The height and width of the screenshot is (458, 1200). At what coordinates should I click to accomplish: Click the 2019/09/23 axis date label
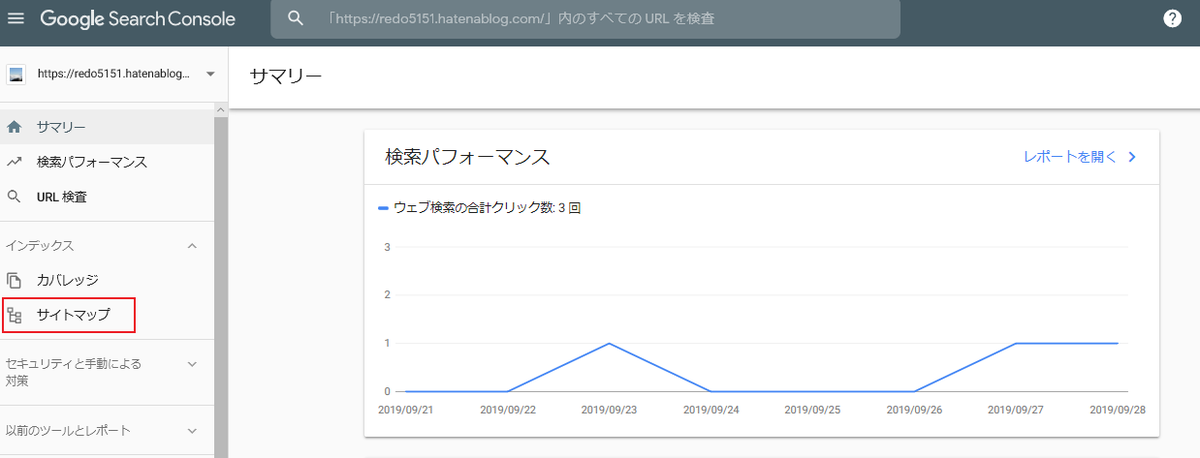[608, 409]
